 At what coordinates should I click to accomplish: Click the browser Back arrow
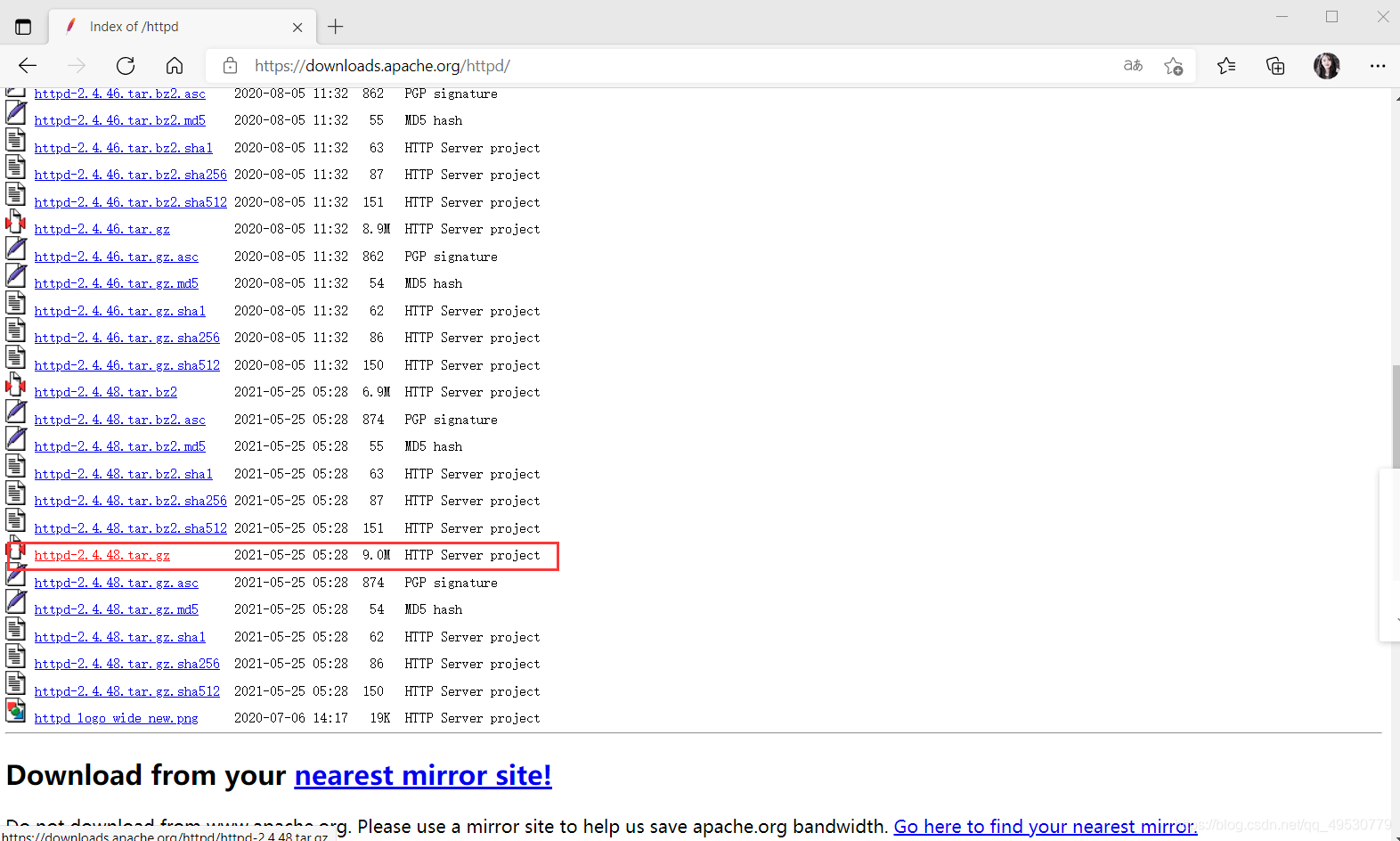(x=28, y=66)
